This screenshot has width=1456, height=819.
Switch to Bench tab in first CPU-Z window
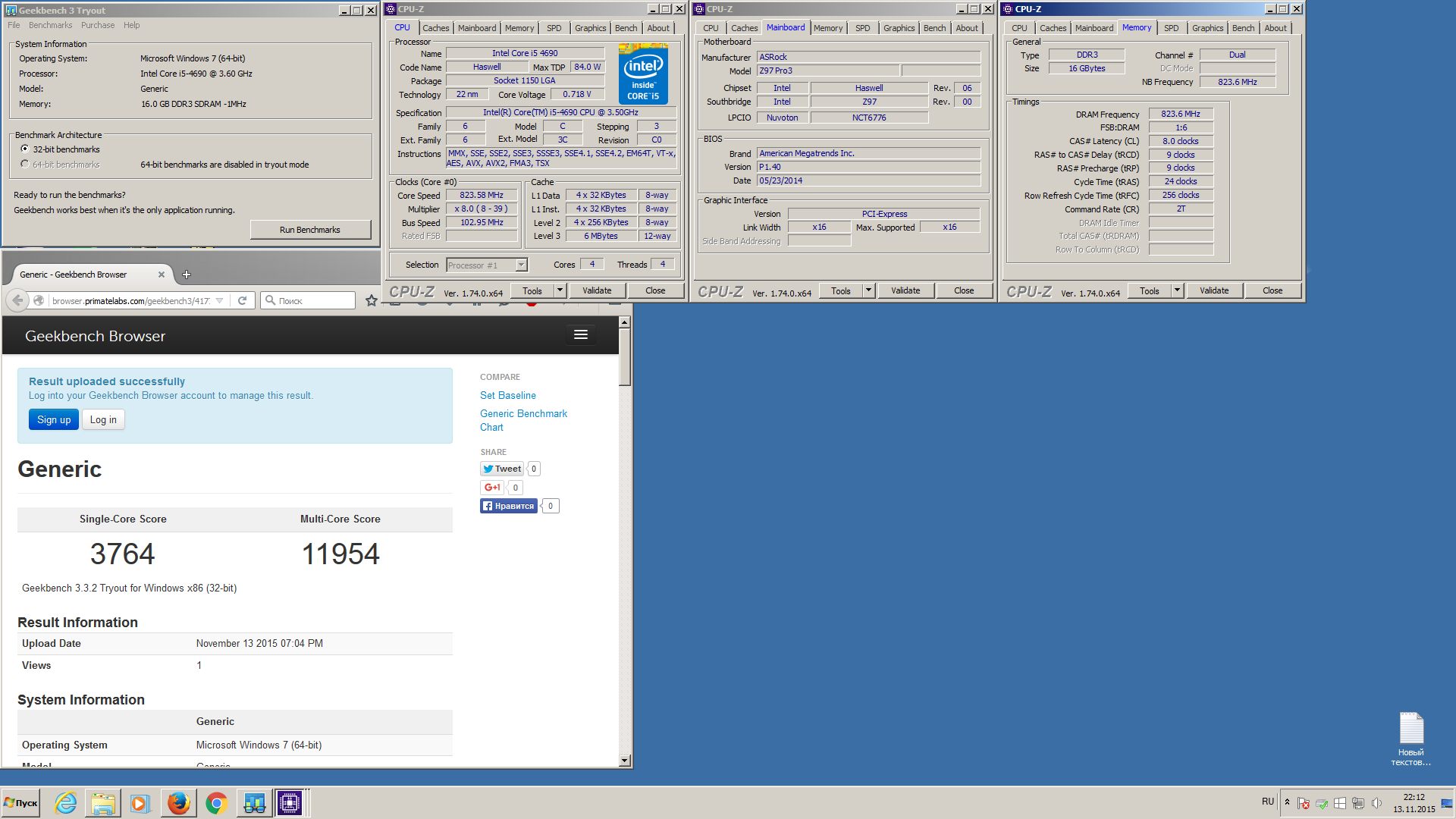(x=626, y=28)
